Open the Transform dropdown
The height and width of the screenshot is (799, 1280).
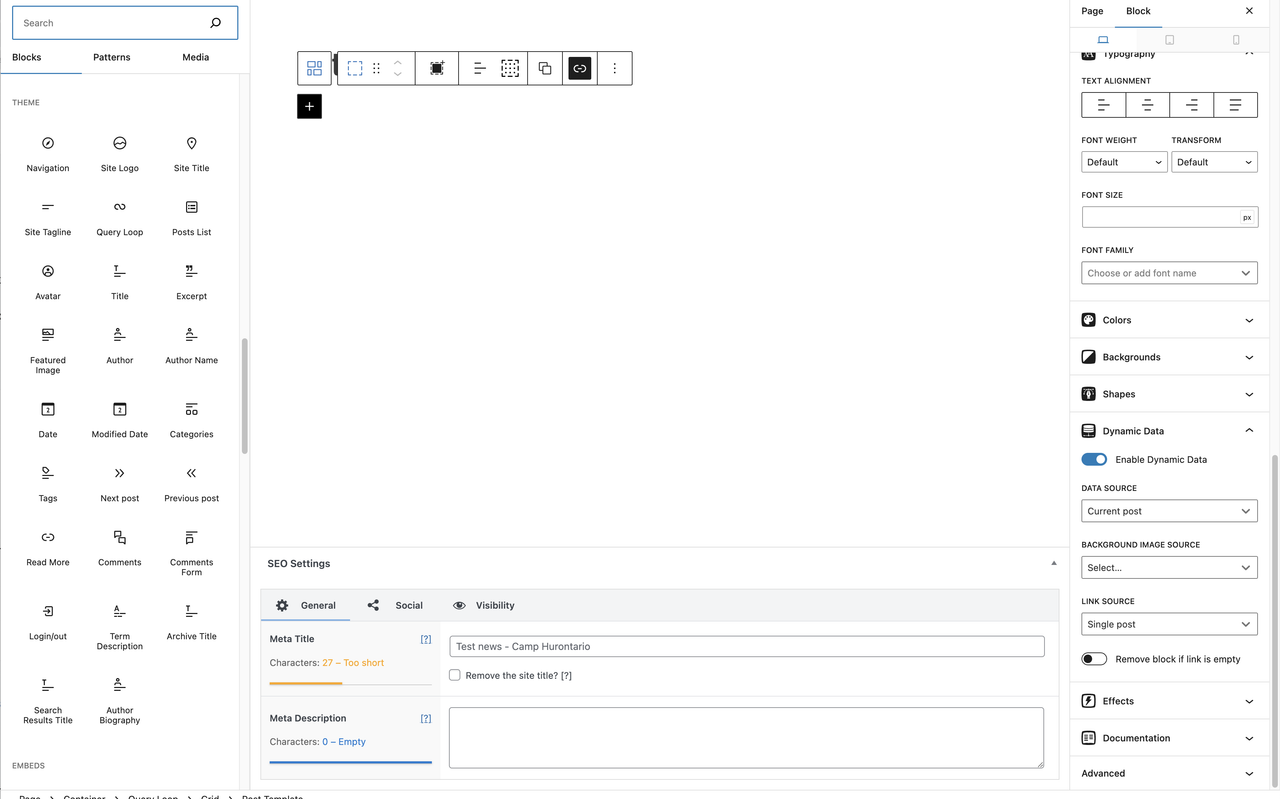tap(1215, 162)
